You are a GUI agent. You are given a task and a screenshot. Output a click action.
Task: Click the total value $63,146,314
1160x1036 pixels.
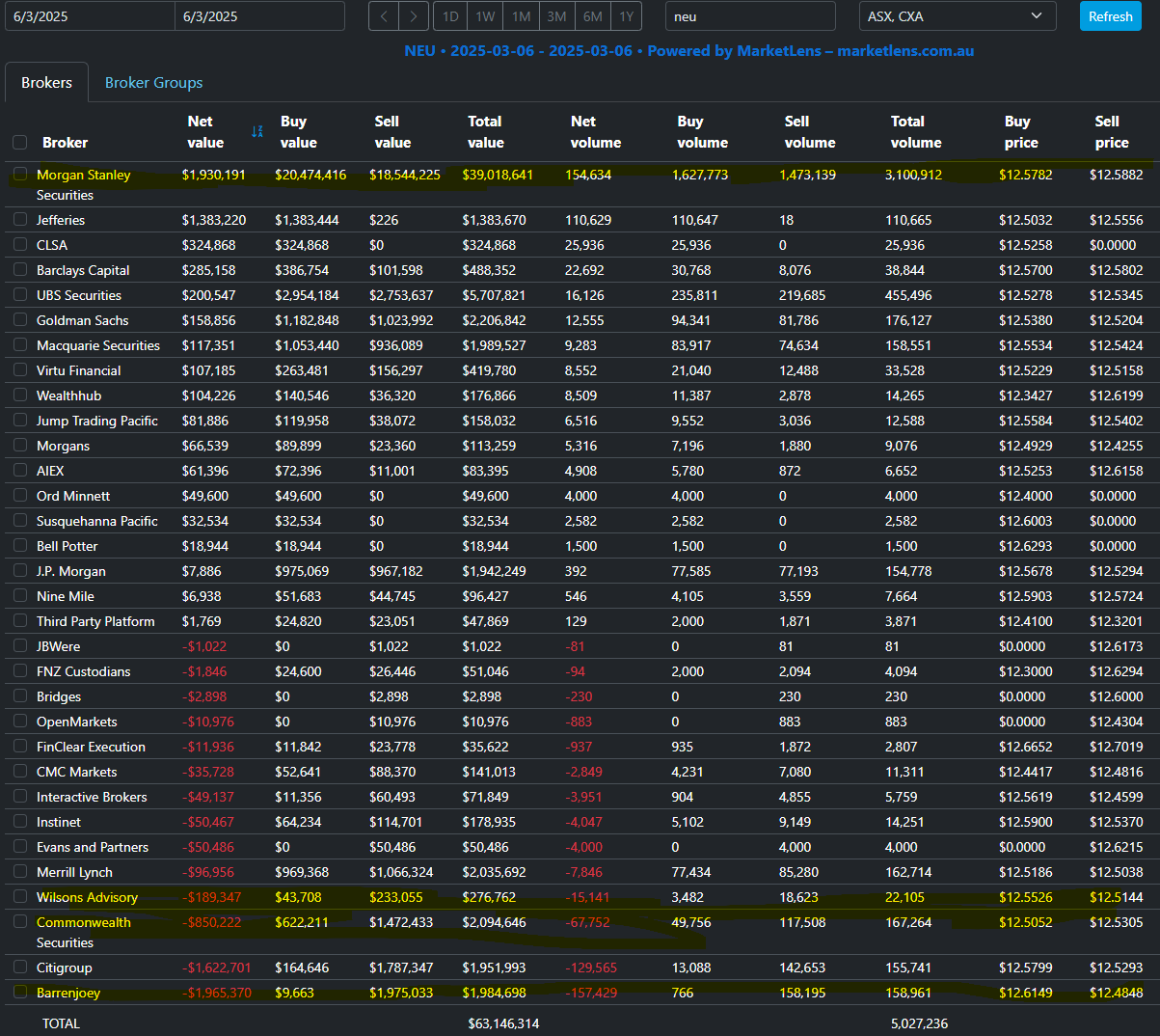(503, 1023)
